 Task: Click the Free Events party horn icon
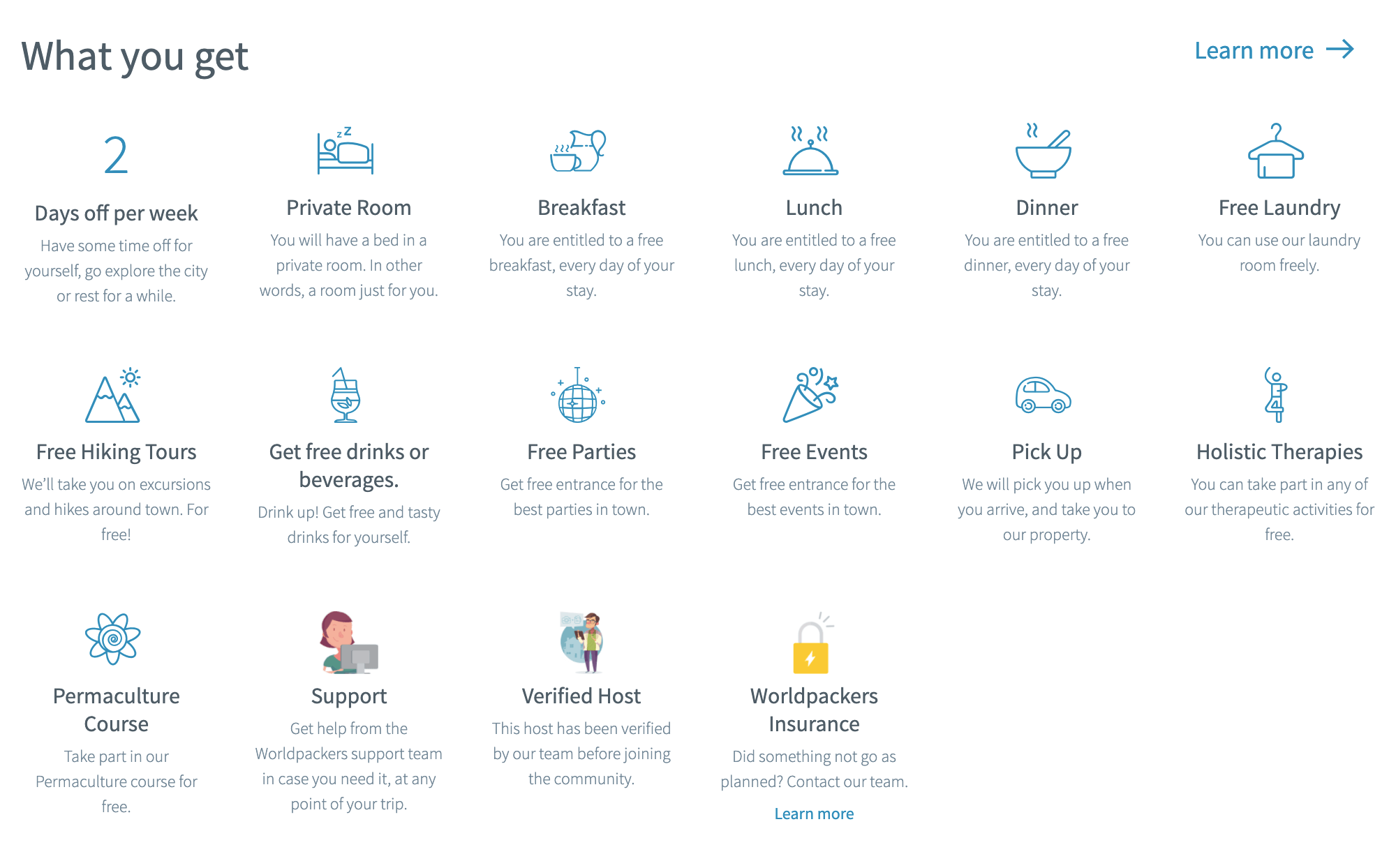tap(813, 401)
